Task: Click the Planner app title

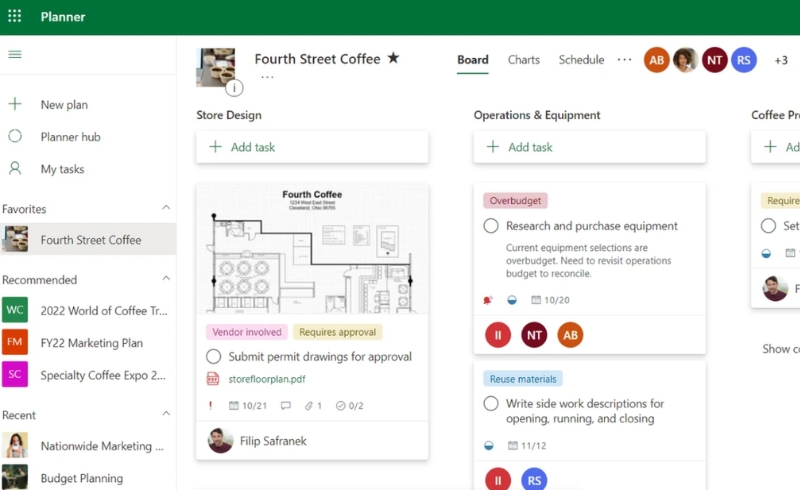Action: (x=63, y=17)
